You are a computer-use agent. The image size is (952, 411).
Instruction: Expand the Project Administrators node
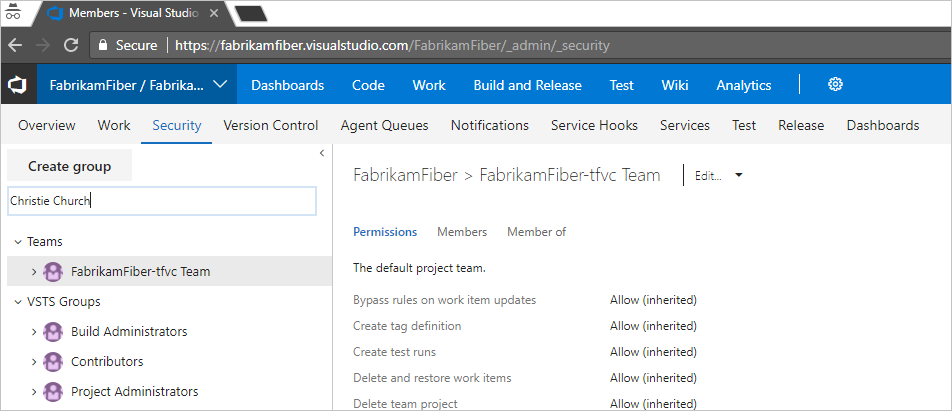(34, 392)
